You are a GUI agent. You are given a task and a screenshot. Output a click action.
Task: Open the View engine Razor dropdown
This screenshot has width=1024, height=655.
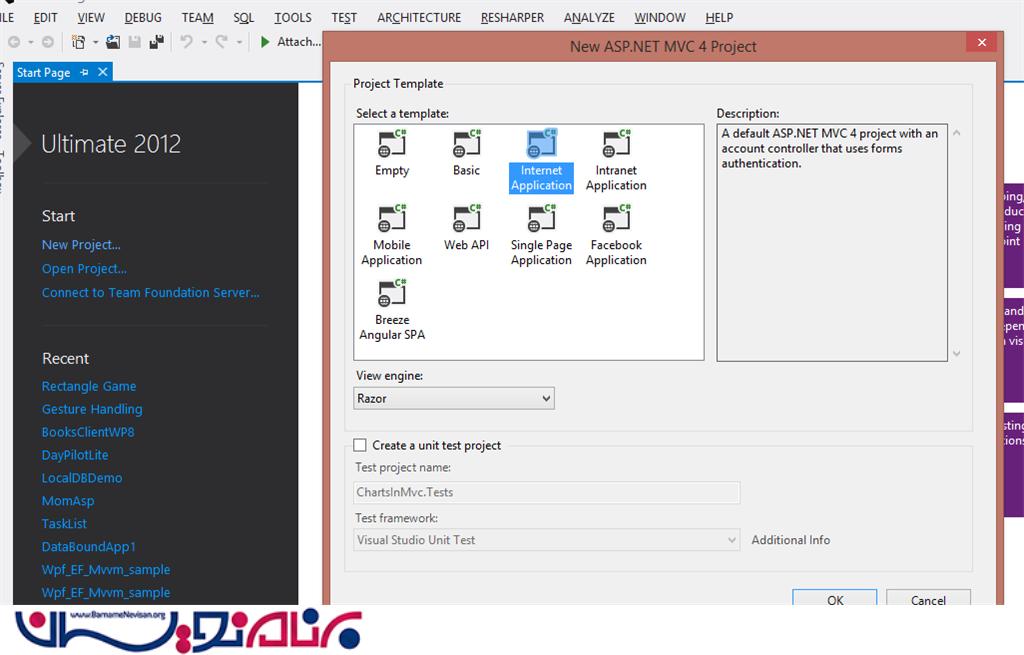(x=454, y=398)
